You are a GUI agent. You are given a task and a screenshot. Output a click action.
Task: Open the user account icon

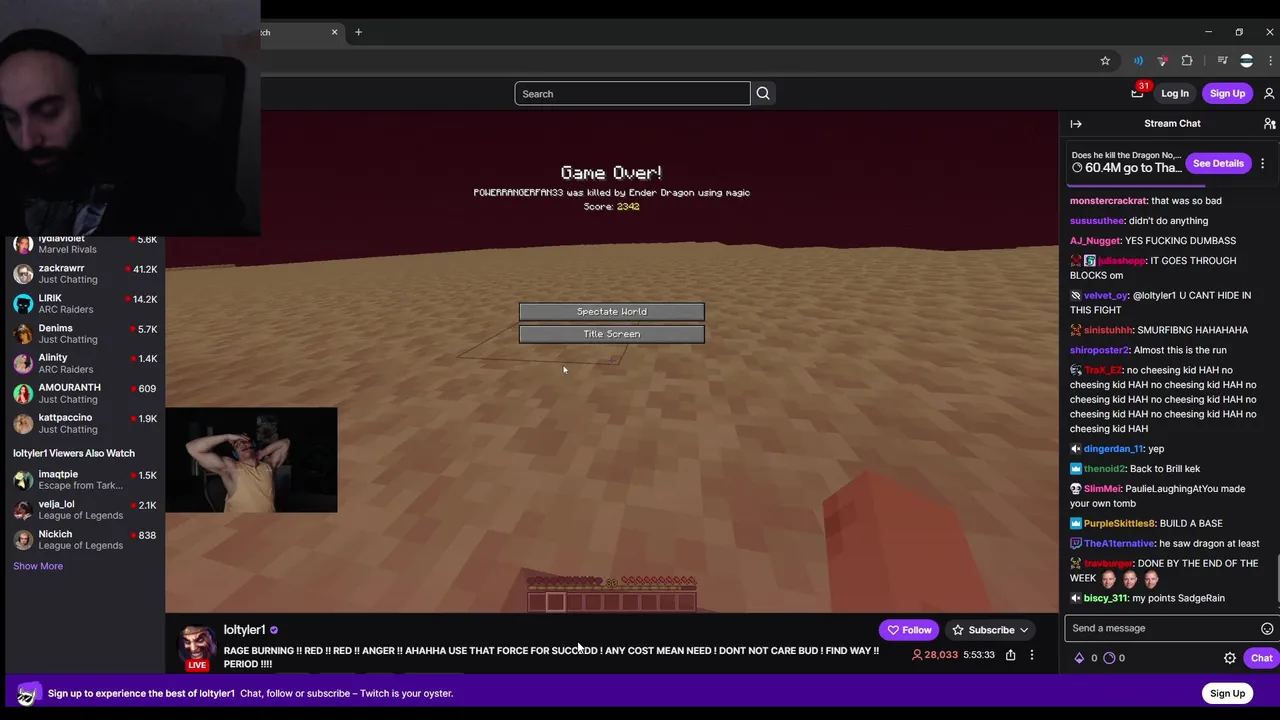click(1269, 94)
